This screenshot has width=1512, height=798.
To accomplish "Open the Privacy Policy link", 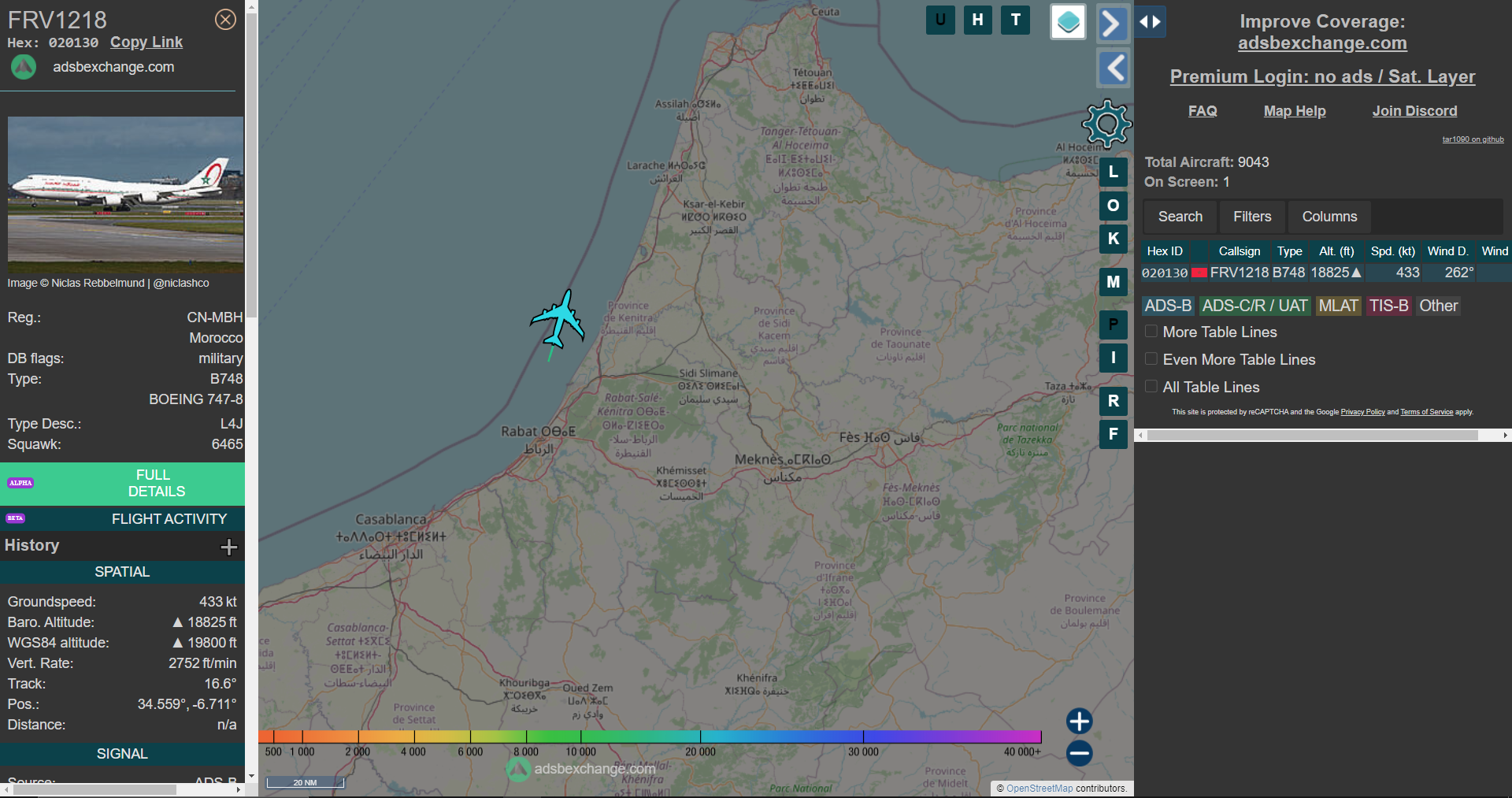I will coord(1362,412).
